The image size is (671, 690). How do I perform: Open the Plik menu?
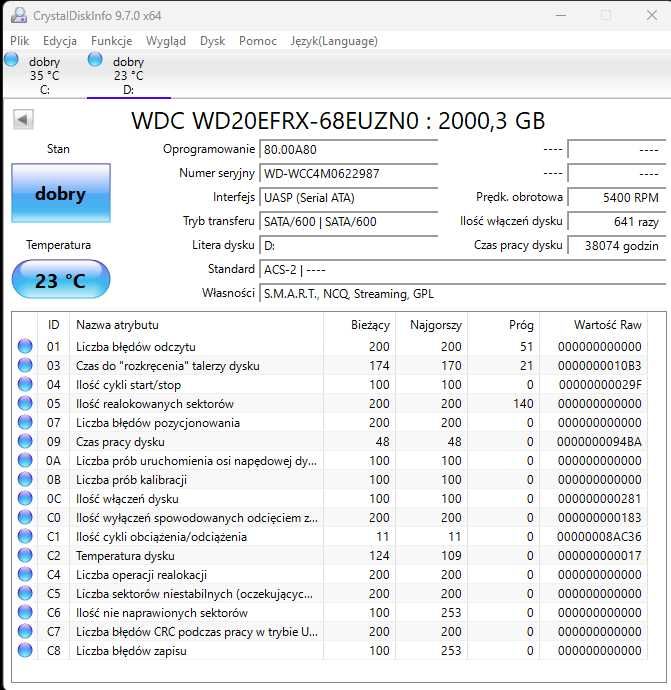(20, 41)
